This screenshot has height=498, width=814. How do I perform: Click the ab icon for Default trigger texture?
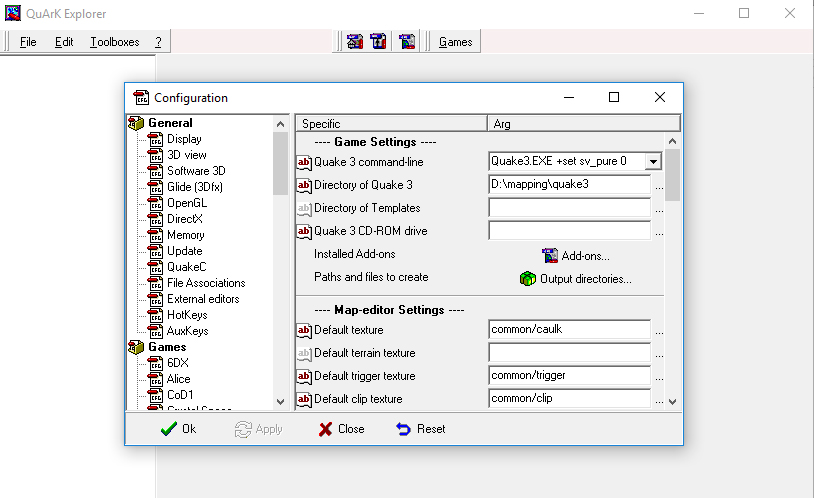[x=304, y=376]
